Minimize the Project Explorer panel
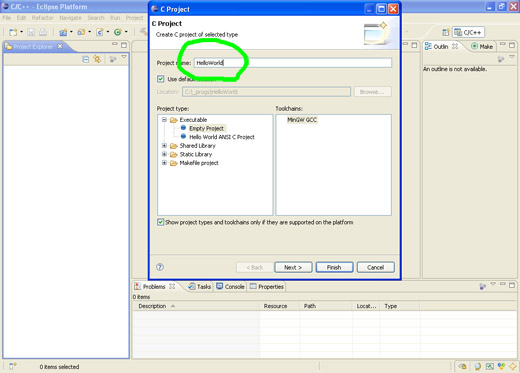520x373 pixels. (x=115, y=44)
